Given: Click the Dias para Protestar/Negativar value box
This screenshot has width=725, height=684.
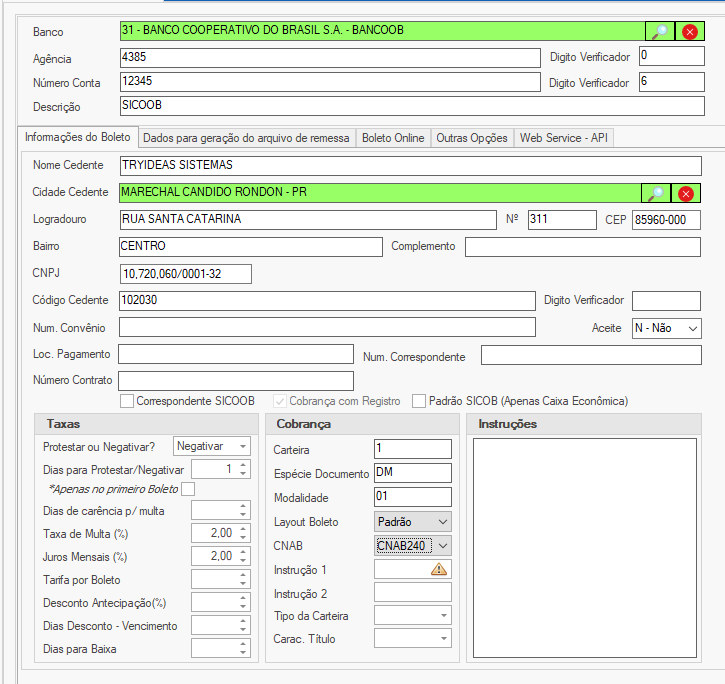Looking at the screenshot, I should point(214,469).
